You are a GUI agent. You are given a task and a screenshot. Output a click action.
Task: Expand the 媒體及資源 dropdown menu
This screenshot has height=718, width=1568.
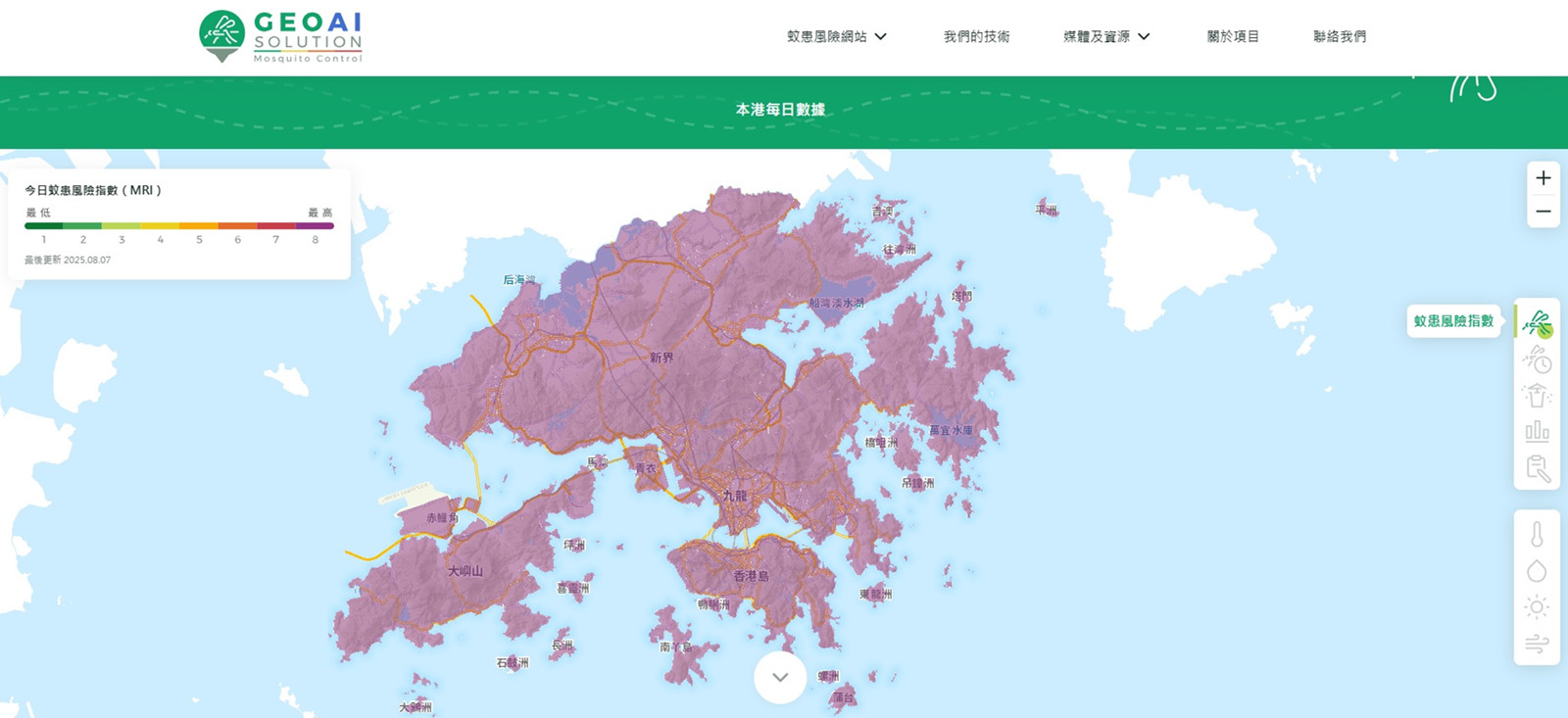pos(1105,36)
